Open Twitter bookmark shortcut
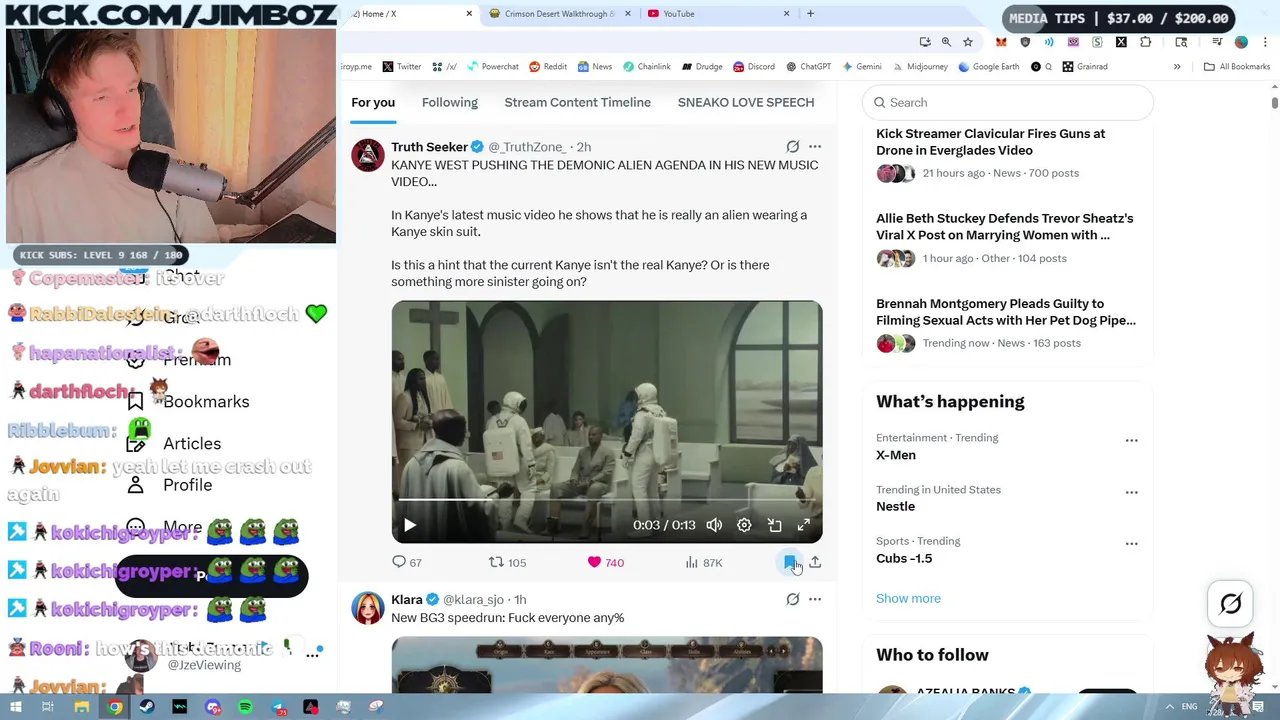This screenshot has width=1280, height=720. [x=401, y=67]
